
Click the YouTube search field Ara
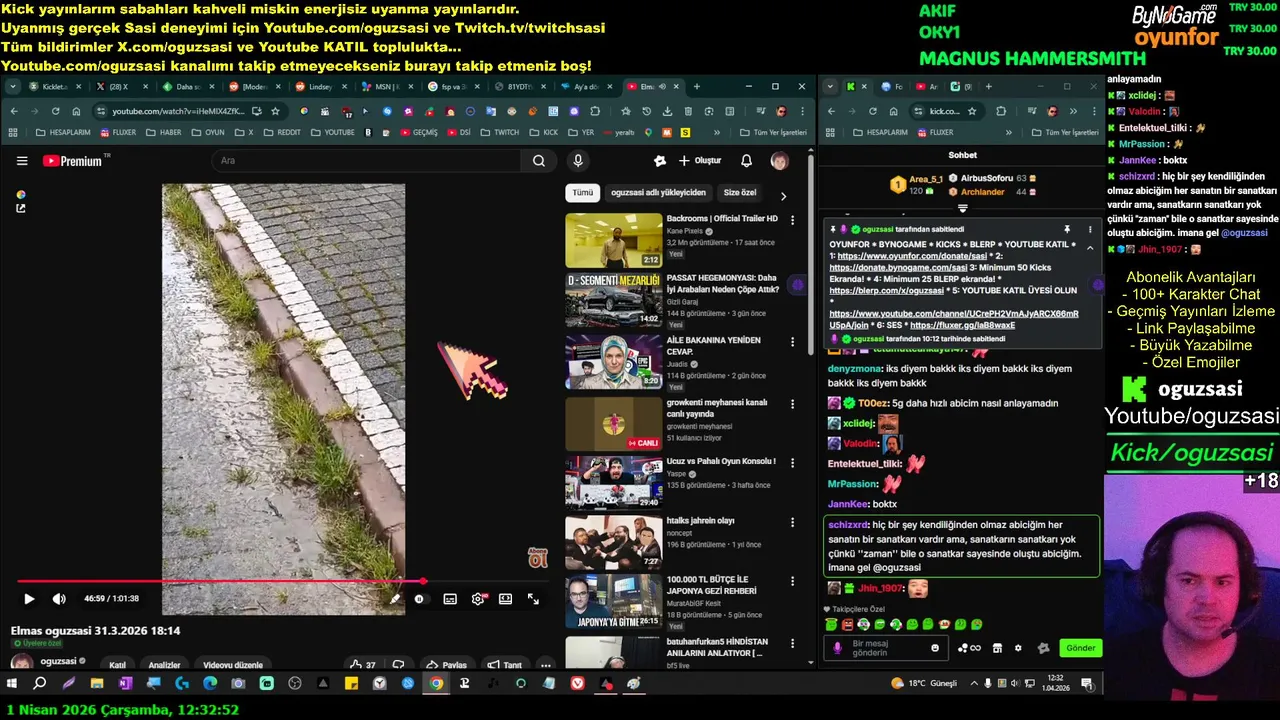(x=366, y=161)
